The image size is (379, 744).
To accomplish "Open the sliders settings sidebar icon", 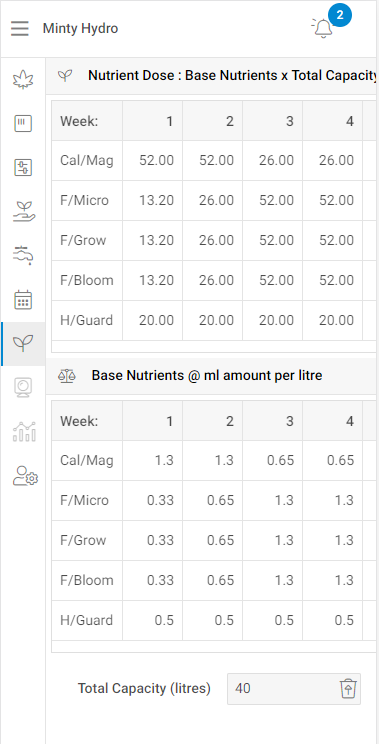I will click(23, 167).
